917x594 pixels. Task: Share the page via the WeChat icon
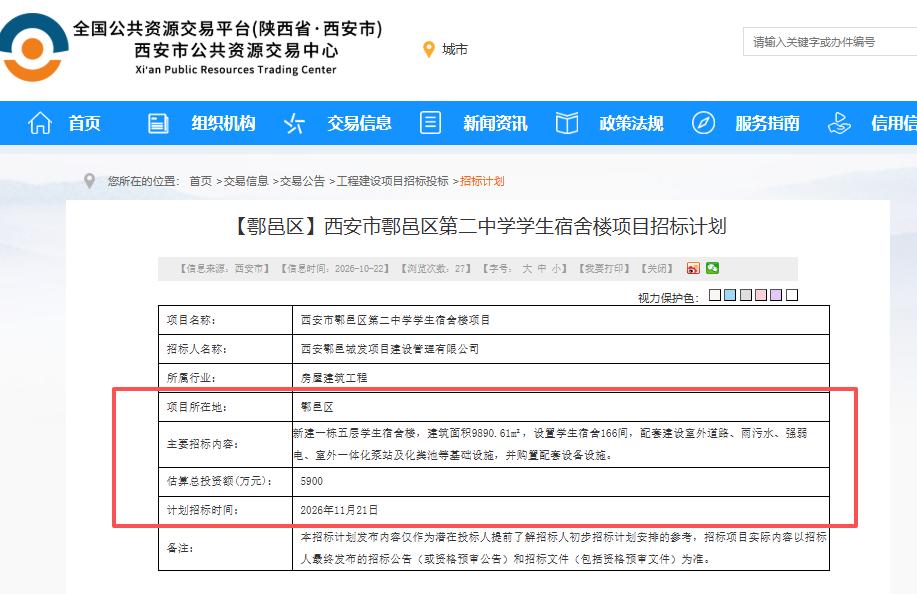[x=712, y=268]
